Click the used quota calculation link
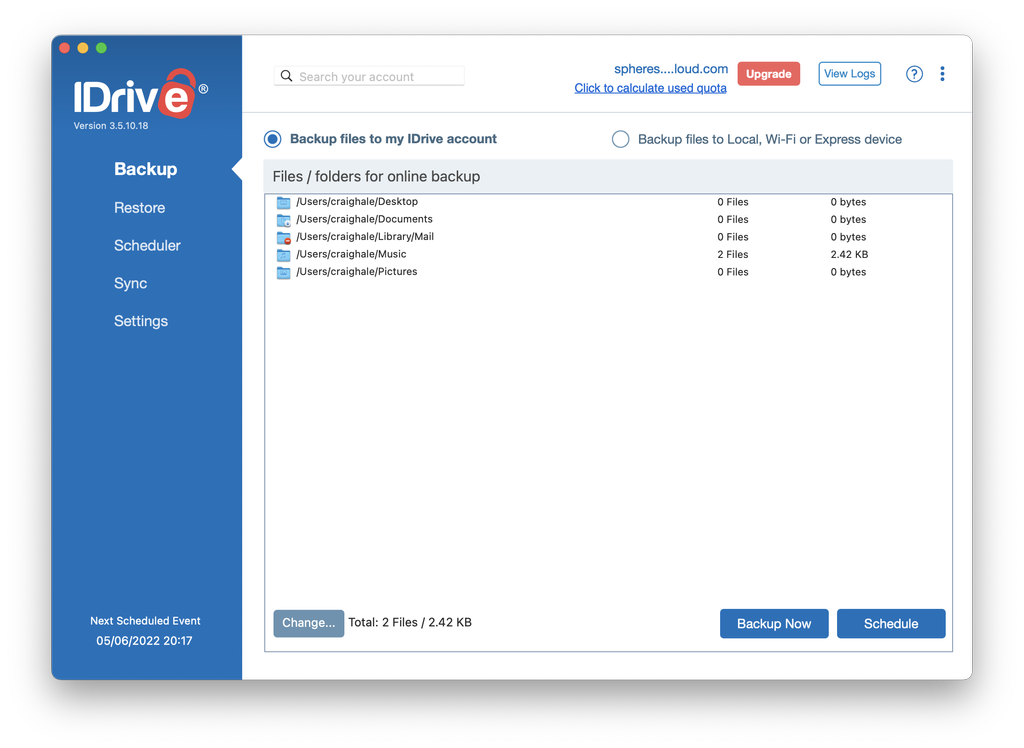Viewport: 1024px width, 748px height. (x=650, y=88)
